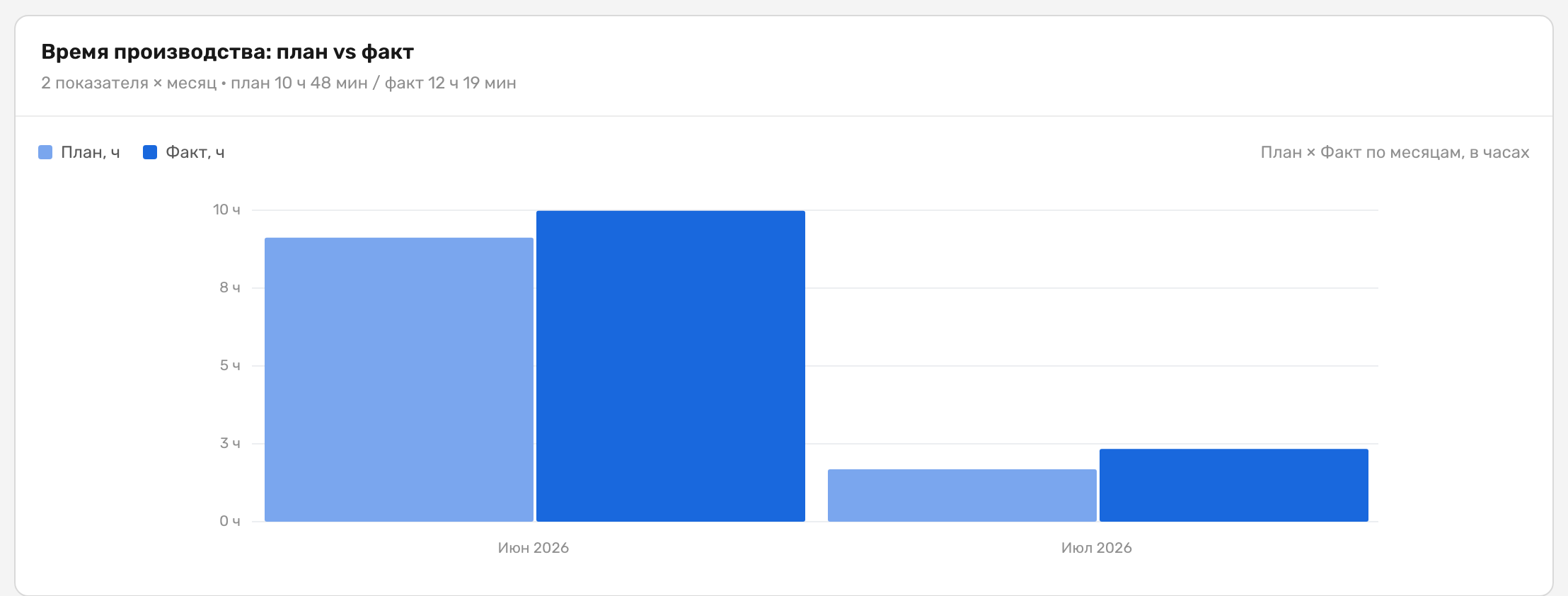Click the '3 ч' y-axis label
This screenshot has width=1568, height=596.
point(230,443)
